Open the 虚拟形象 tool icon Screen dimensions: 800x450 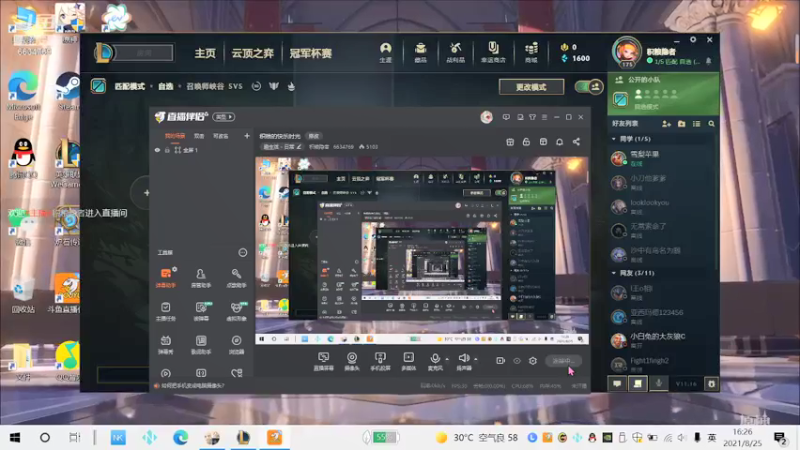(236, 311)
